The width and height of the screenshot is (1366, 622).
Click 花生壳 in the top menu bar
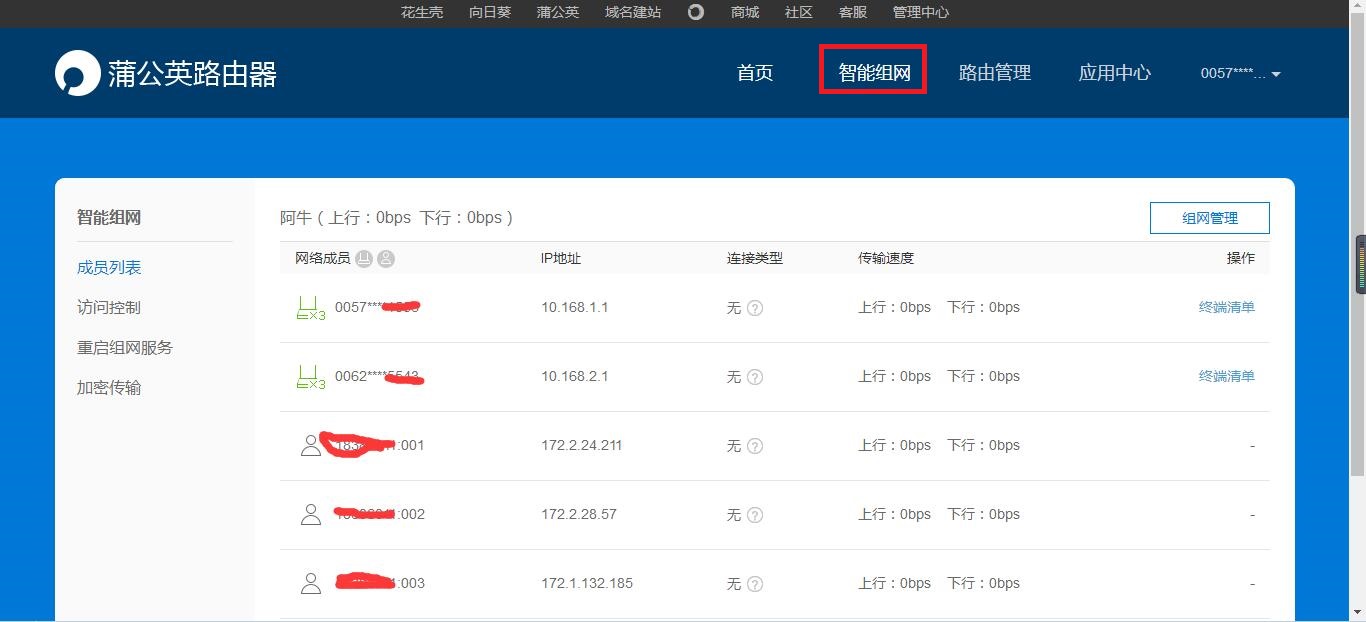[421, 12]
